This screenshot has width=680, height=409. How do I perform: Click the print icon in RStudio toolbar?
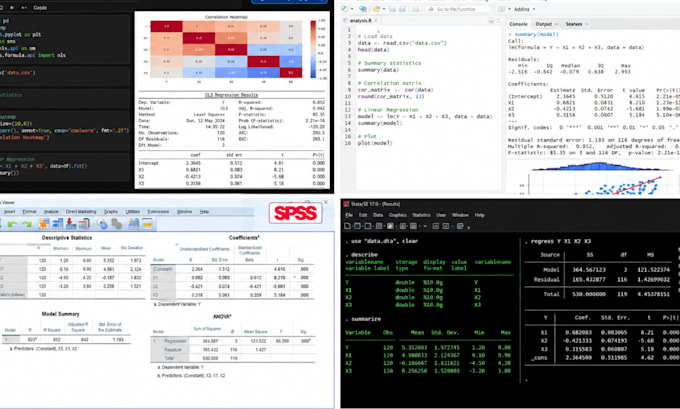pos(416,9)
